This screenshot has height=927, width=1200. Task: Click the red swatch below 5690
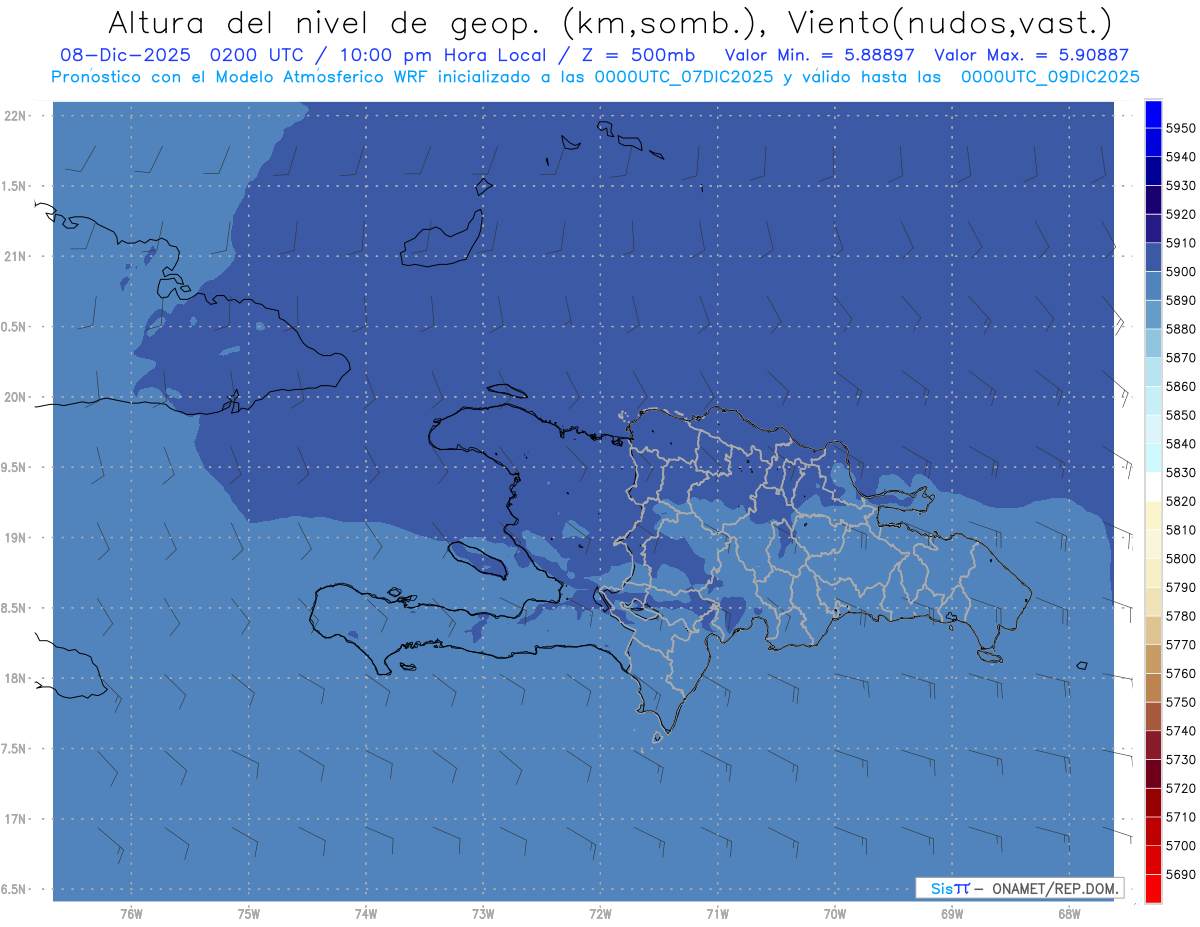(x=1153, y=888)
